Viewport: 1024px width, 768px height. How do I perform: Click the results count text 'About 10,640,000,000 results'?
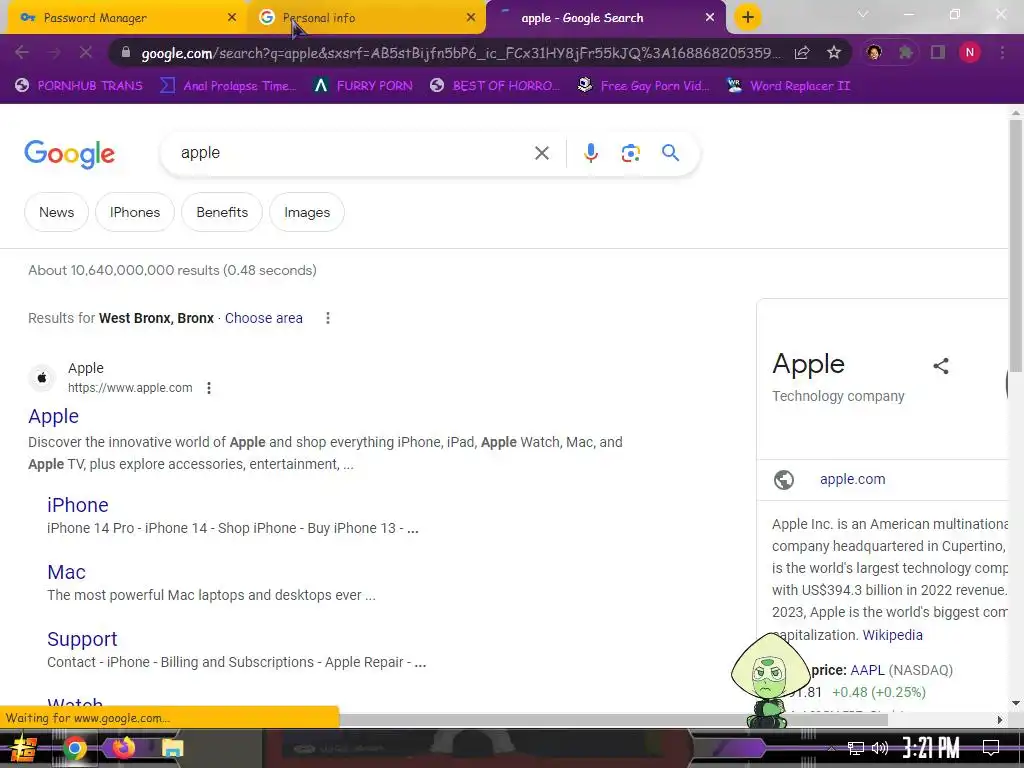click(124, 270)
